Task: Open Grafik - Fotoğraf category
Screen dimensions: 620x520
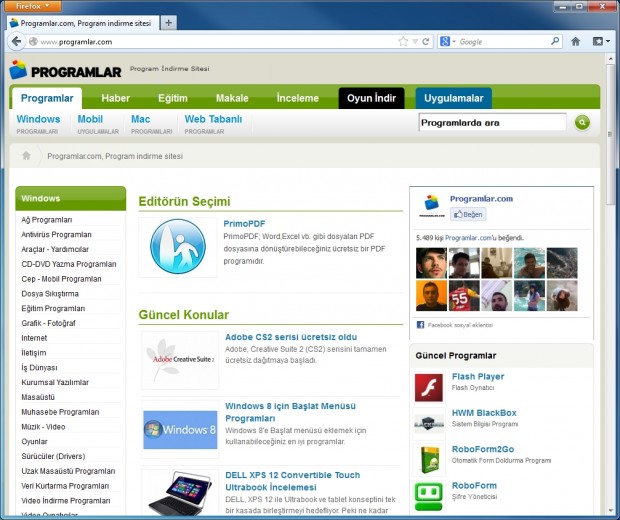Action: (x=48, y=323)
